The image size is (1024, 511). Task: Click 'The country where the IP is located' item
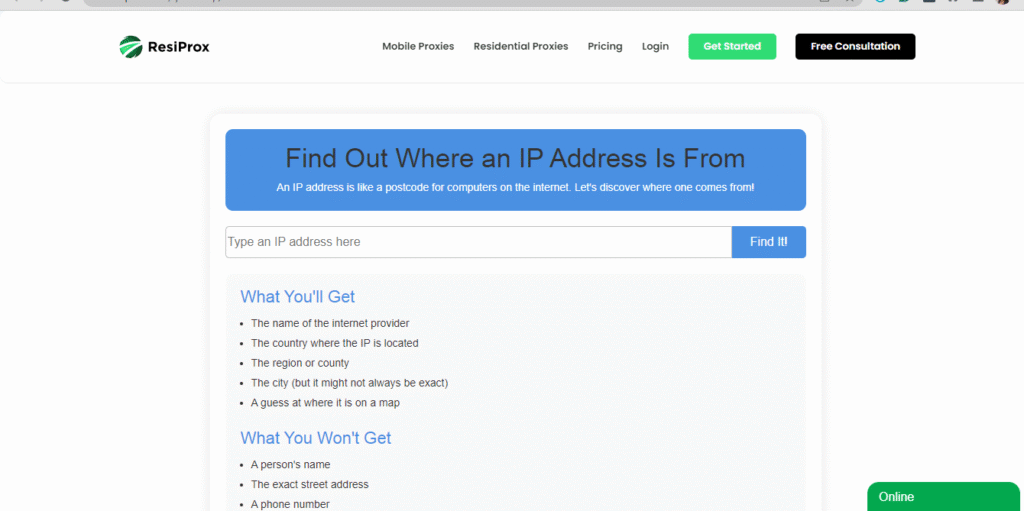[x=334, y=343]
